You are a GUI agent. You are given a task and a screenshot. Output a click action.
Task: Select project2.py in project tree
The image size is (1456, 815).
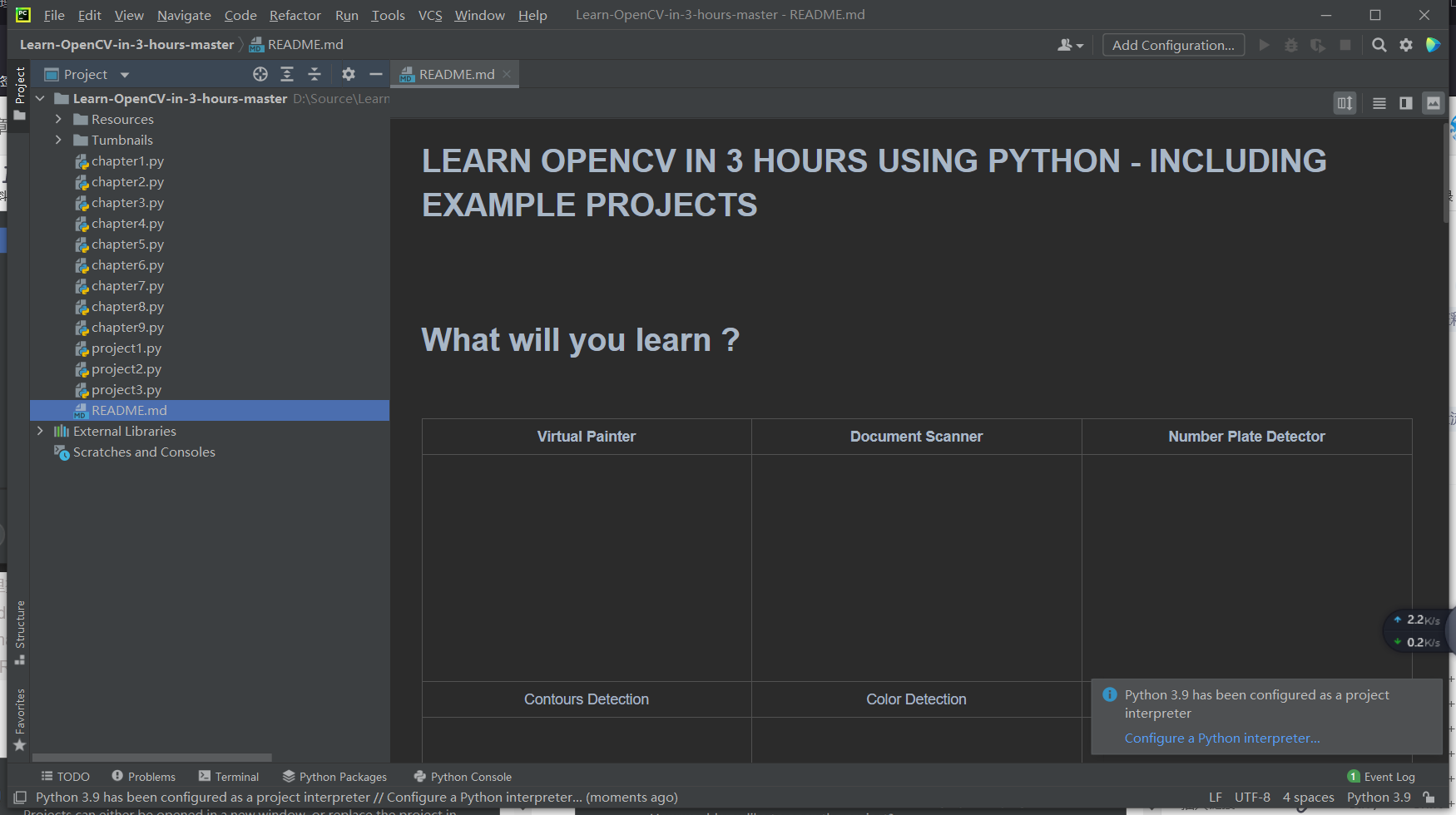126,368
